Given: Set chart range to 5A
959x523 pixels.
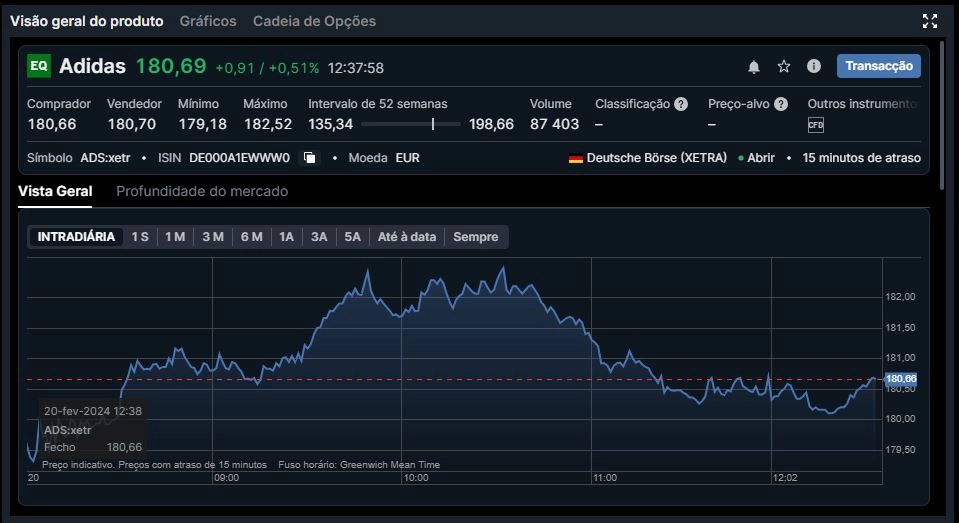Looking at the screenshot, I should pyautogui.click(x=352, y=237).
